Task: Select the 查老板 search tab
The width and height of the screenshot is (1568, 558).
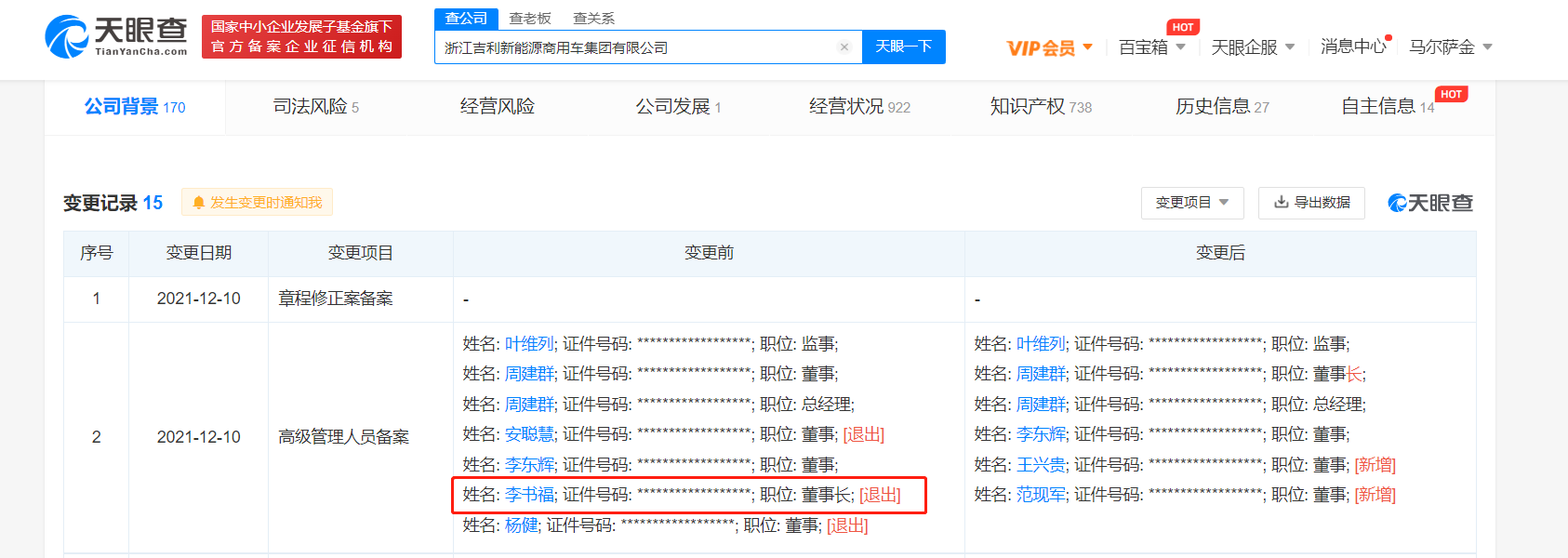Action: click(530, 18)
